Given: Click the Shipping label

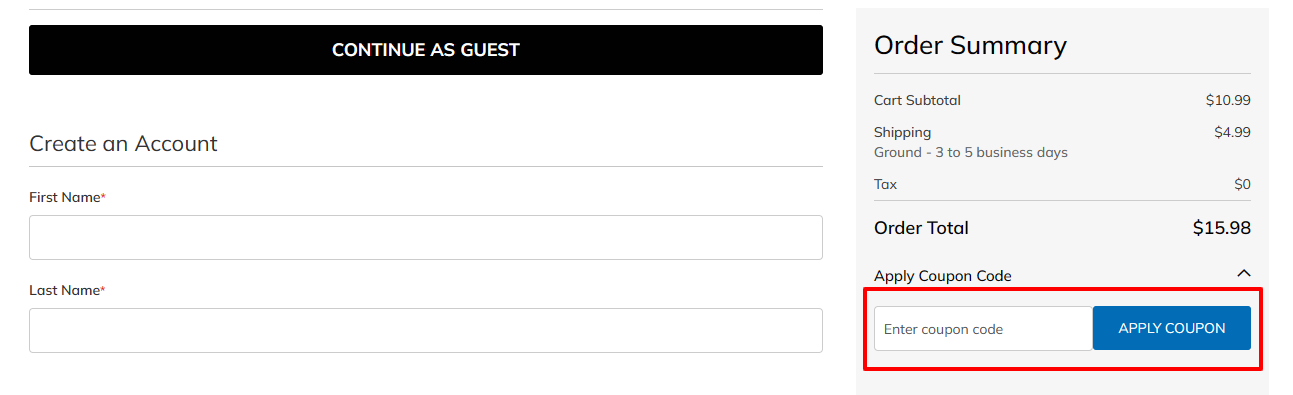Looking at the screenshot, I should [902, 132].
